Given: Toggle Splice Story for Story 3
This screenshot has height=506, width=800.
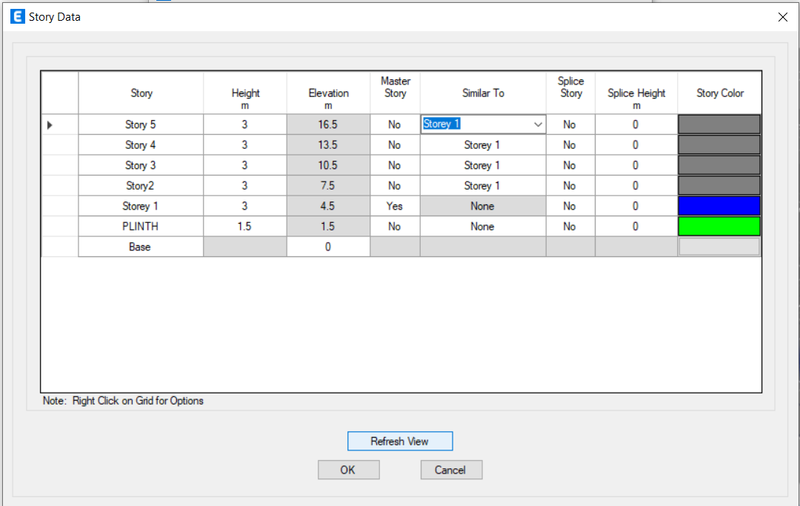Looking at the screenshot, I should [x=570, y=165].
